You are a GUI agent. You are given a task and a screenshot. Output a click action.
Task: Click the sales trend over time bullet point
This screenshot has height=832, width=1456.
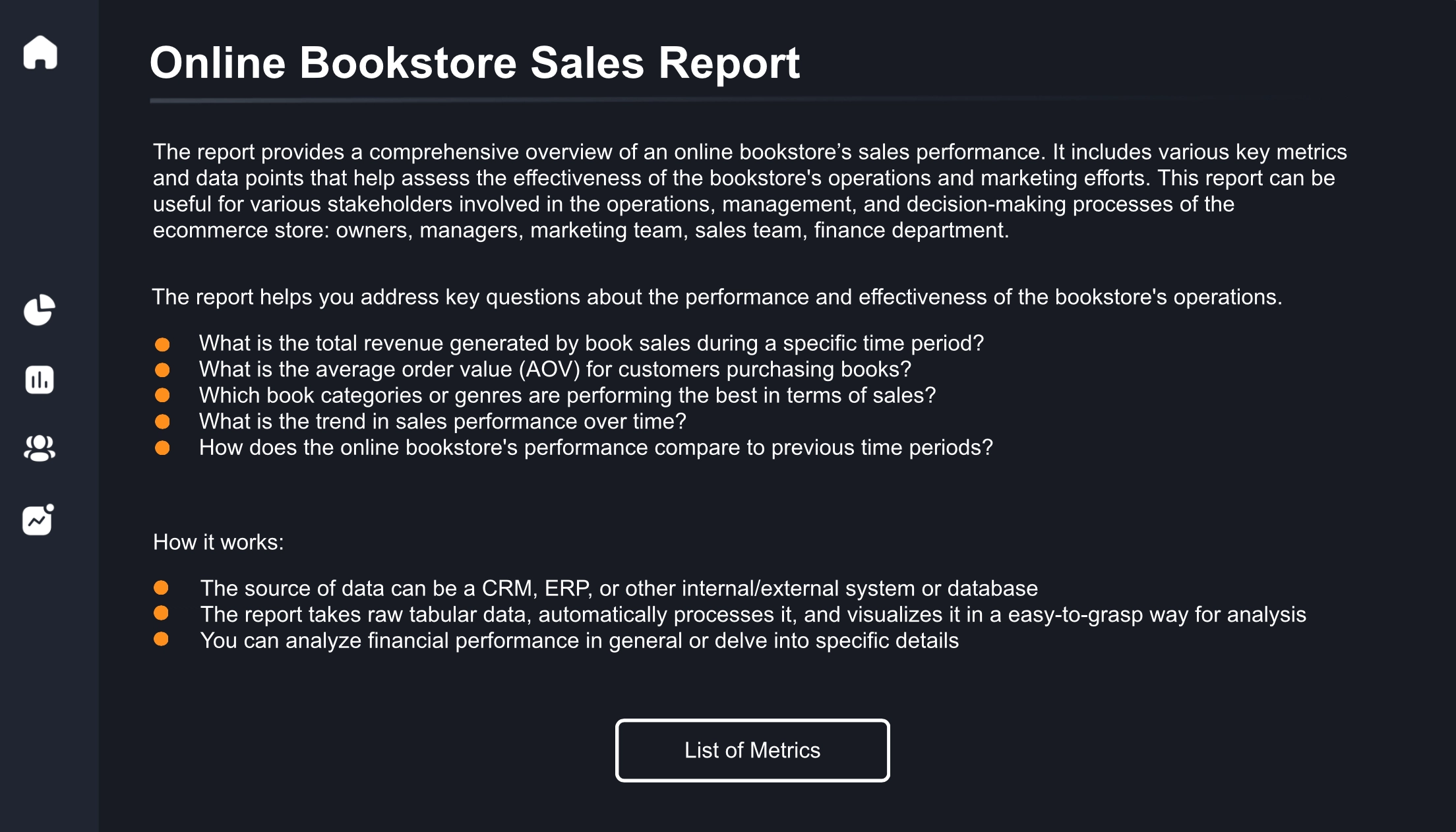point(443,421)
